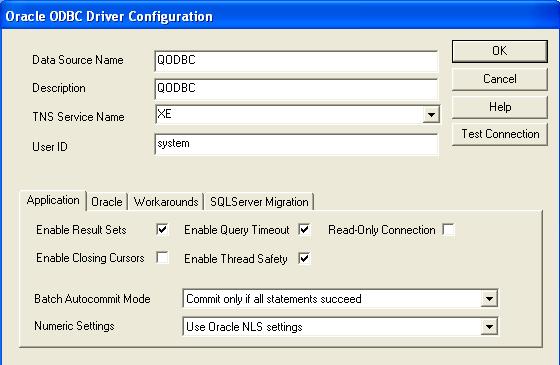Click the OK button
The height and width of the screenshot is (365, 560).
click(x=499, y=51)
